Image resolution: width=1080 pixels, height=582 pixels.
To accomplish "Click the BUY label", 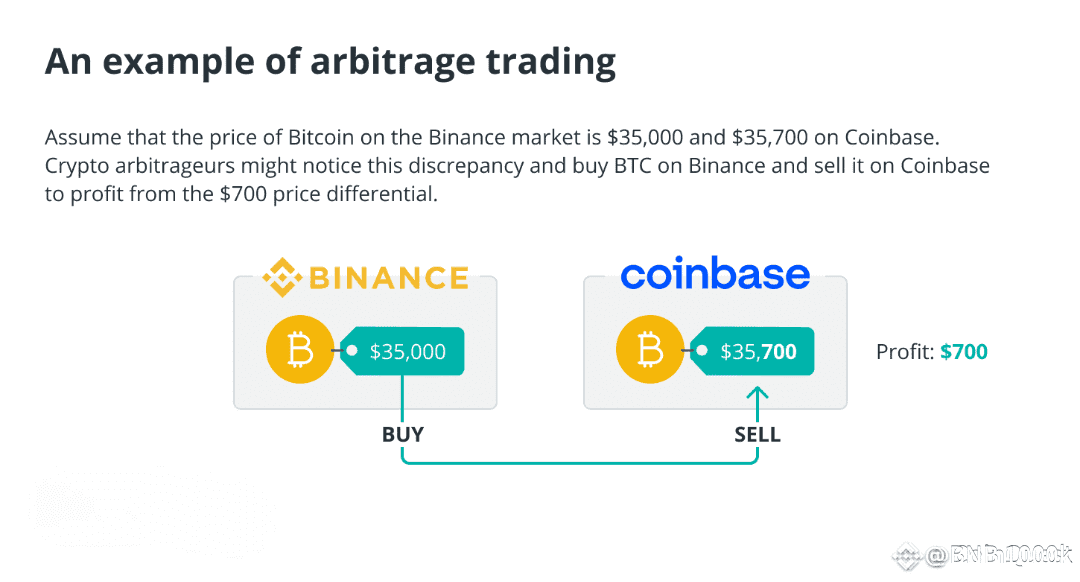I will [x=403, y=435].
